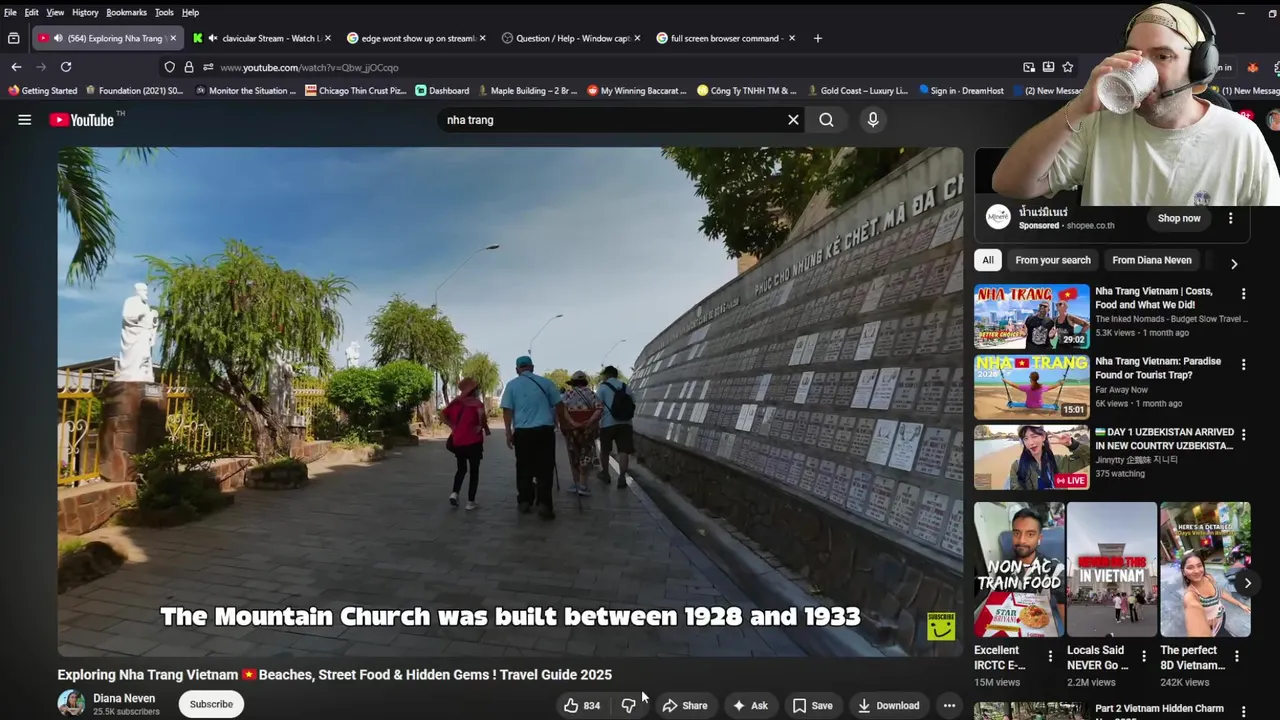Image resolution: width=1280 pixels, height=720 pixels.
Task: Select the 'All' filter chip
Action: click(x=988, y=260)
